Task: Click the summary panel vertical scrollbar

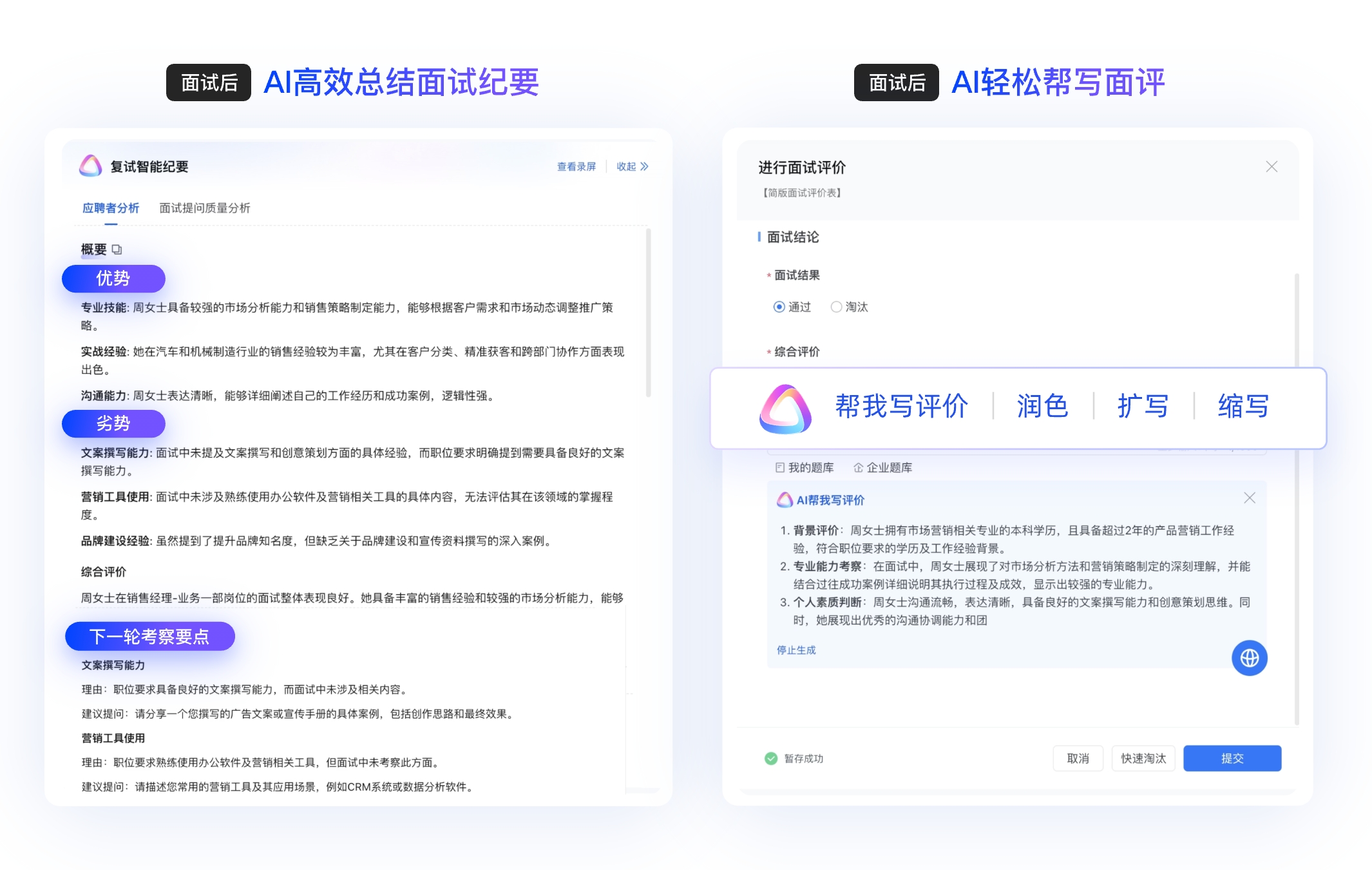Action: click(648, 313)
